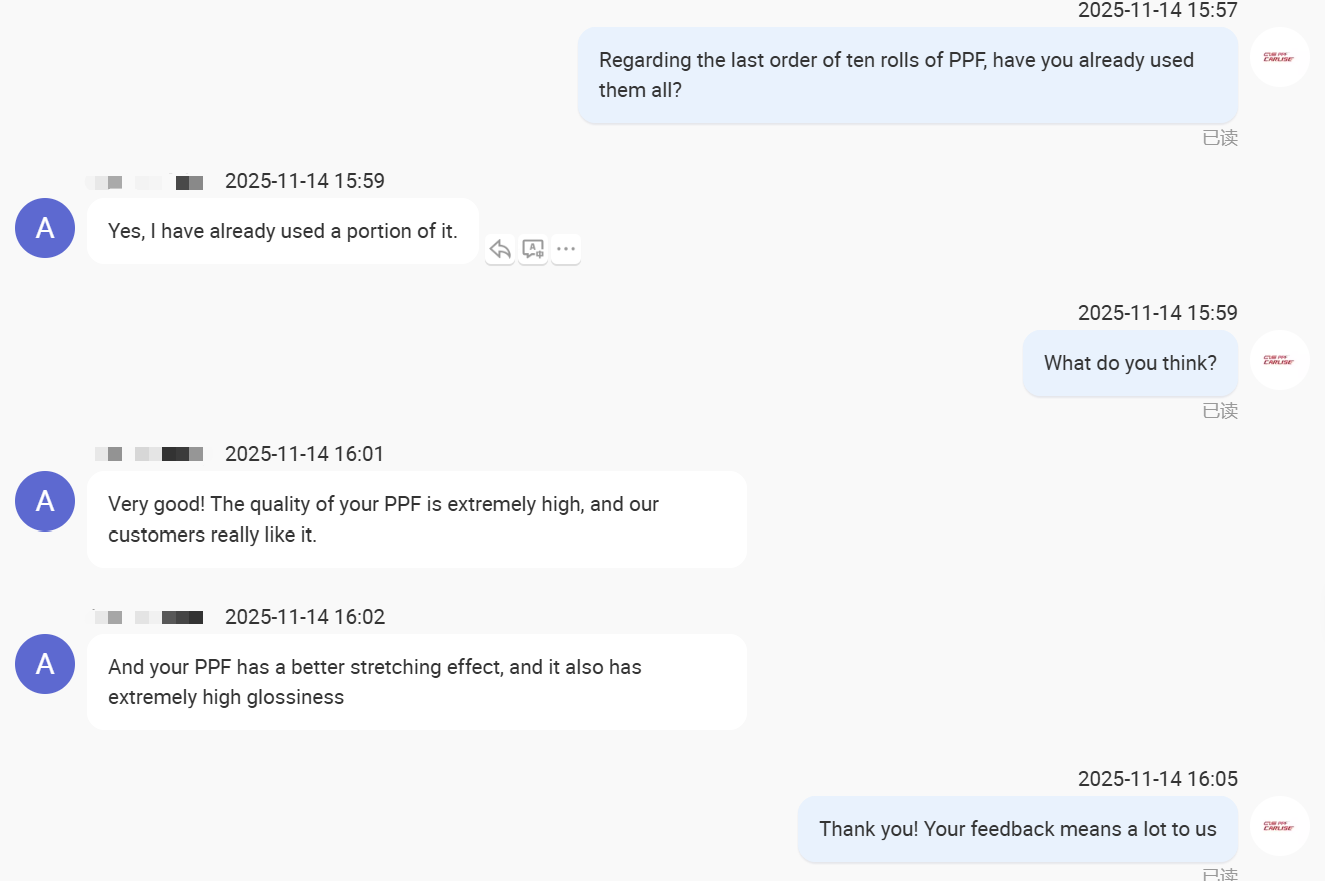Select the "better stretching effect" message bubble
The height and width of the screenshot is (881, 1325).
tap(416, 682)
